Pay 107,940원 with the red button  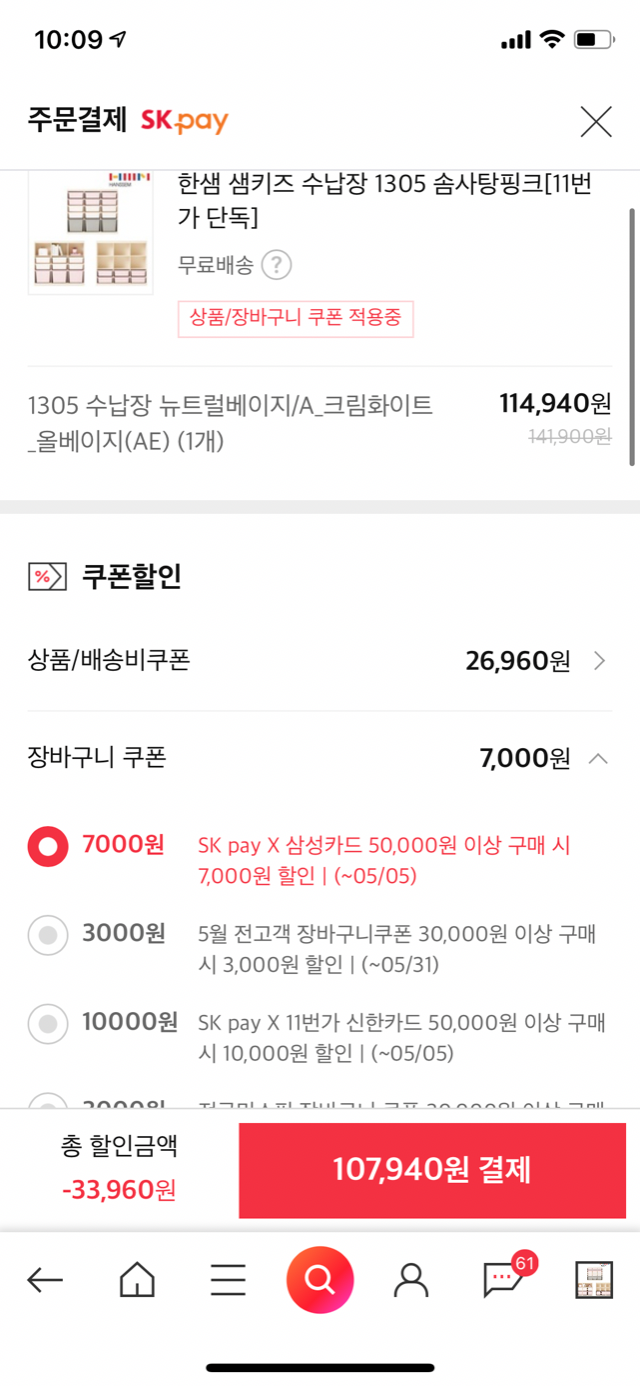point(432,1170)
